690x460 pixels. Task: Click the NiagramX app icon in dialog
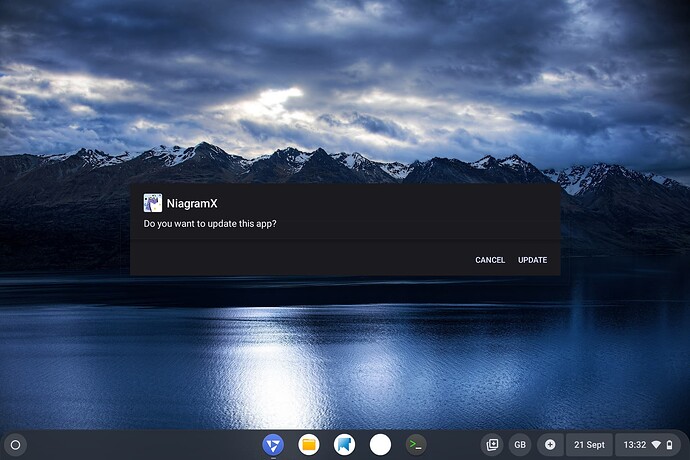[x=153, y=203]
